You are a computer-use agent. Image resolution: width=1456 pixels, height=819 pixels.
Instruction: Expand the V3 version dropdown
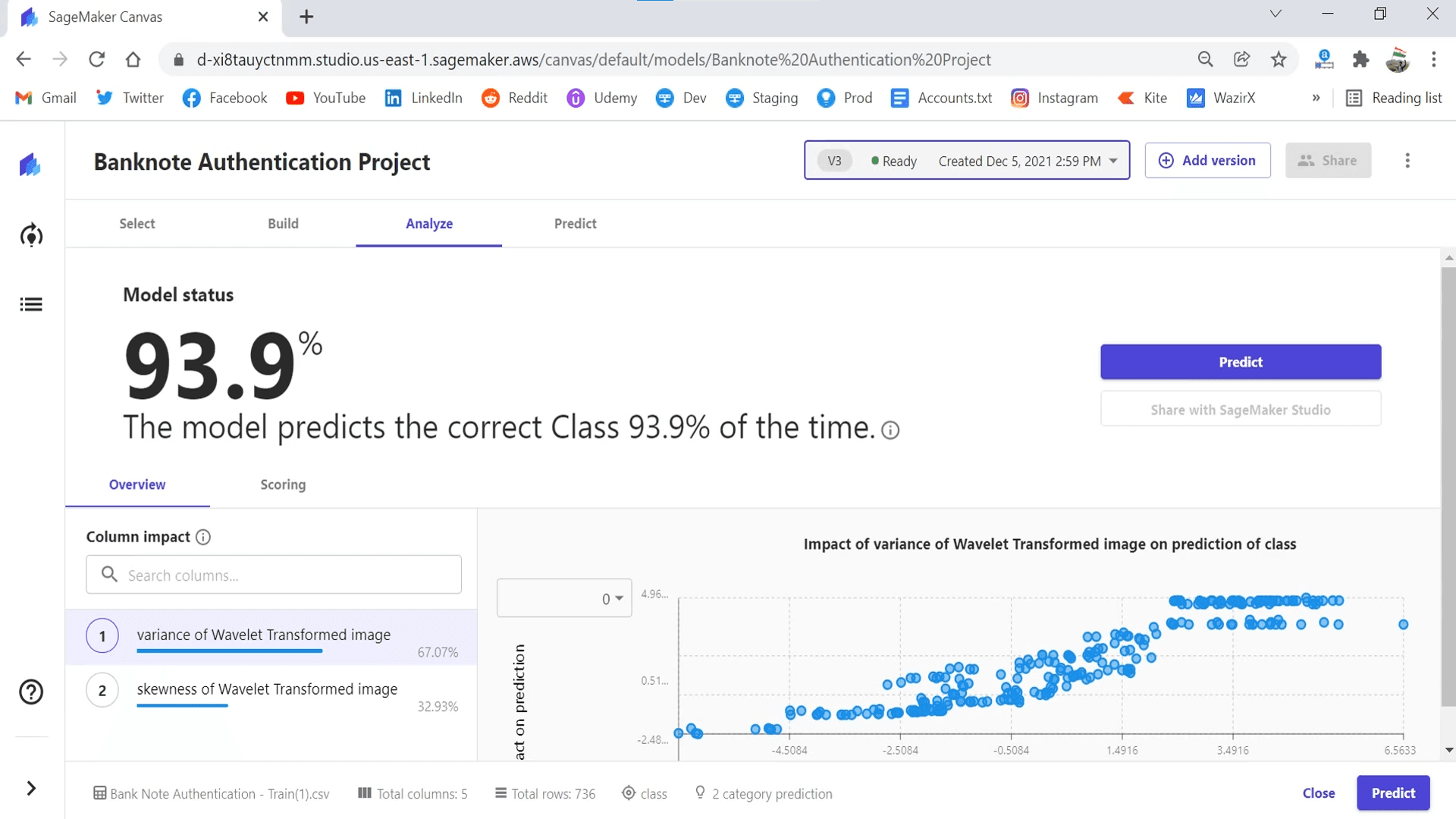(x=1114, y=160)
